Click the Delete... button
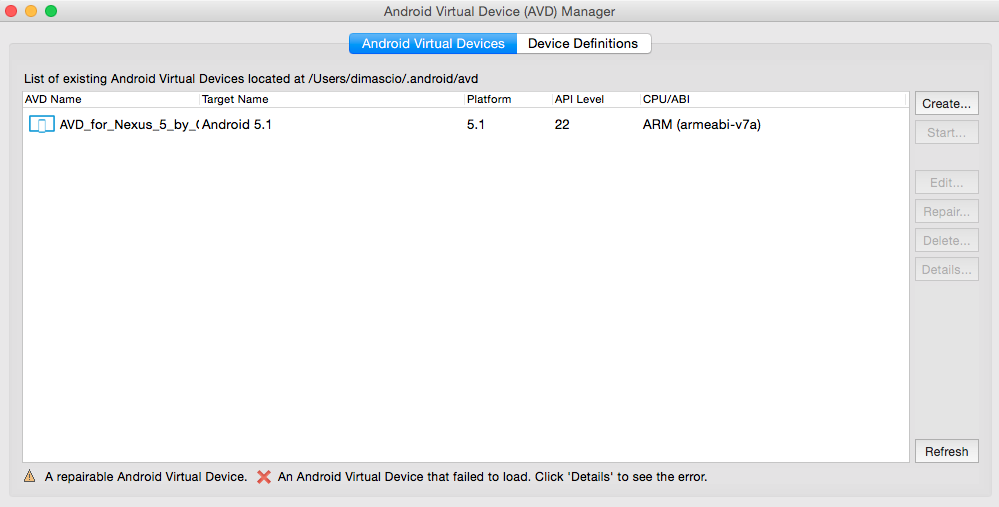Image resolution: width=999 pixels, height=507 pixels. click(x=946, y=241)
